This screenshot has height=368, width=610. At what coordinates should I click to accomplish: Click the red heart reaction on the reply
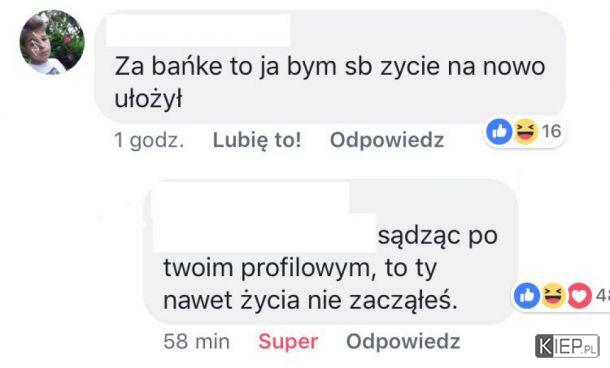(580, 296)
